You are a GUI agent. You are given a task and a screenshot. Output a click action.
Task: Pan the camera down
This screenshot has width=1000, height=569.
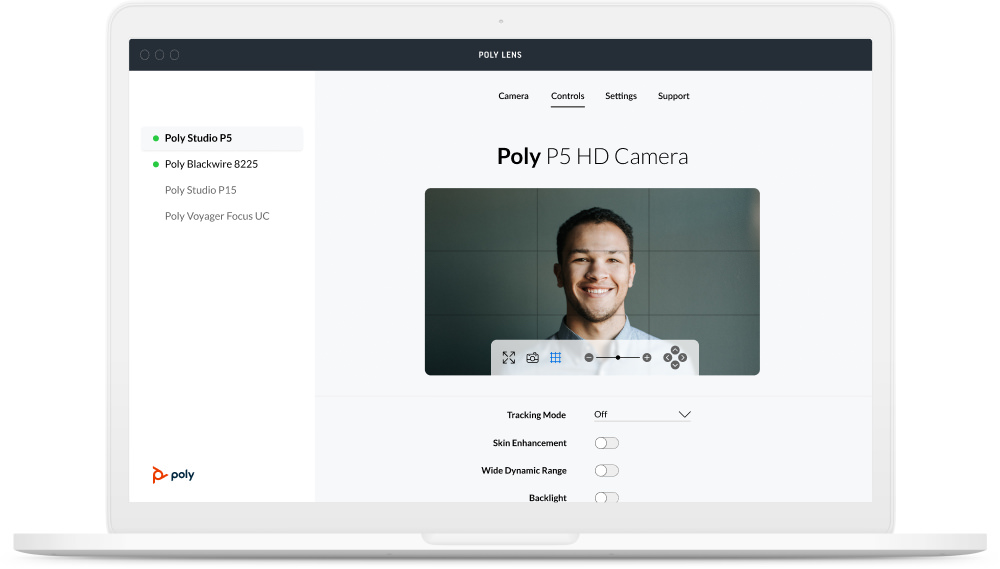coord(675,366)
